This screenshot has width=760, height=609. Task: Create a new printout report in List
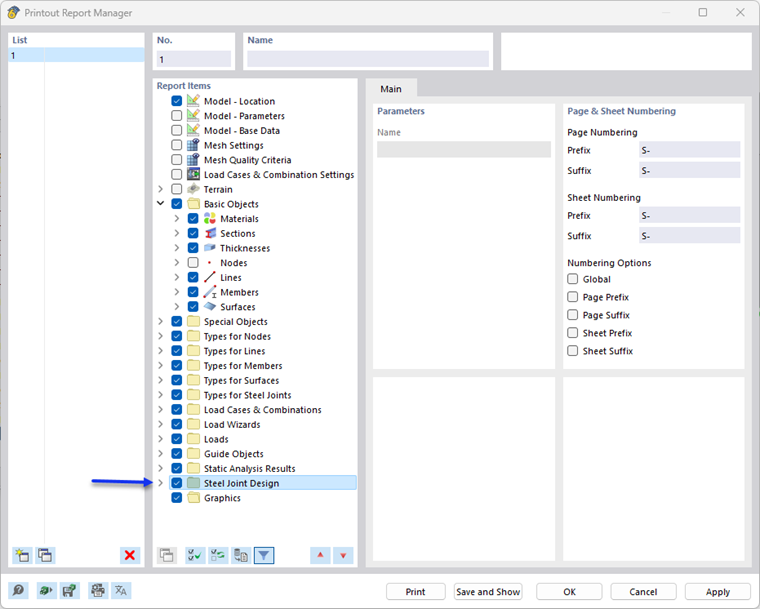(22, 555)
